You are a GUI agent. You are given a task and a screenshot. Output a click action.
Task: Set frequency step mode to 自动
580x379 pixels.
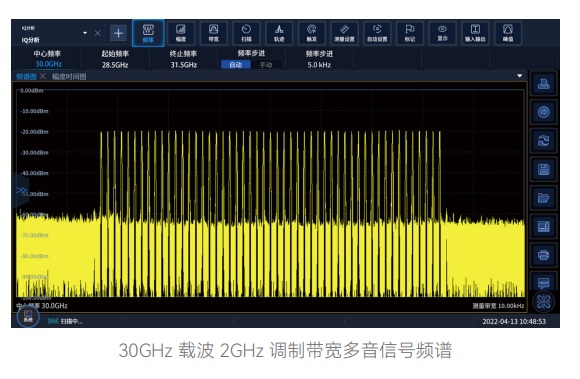(236, 65)
